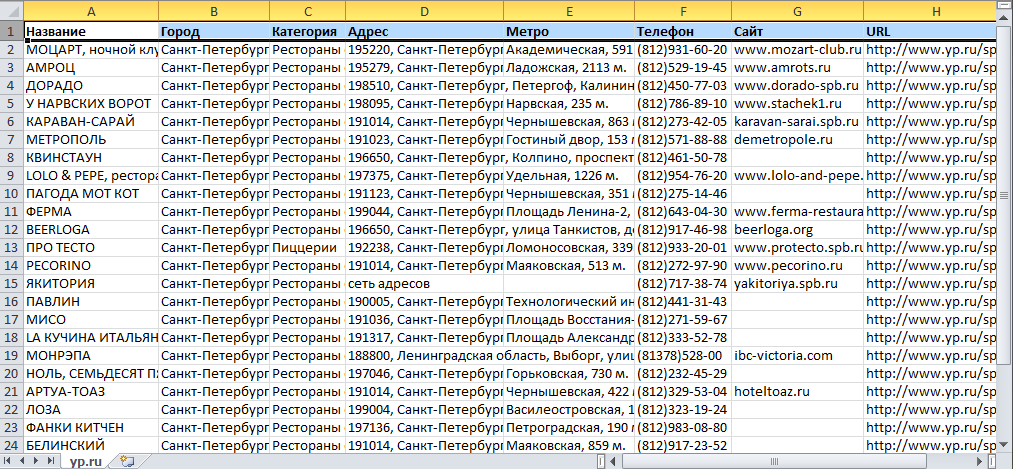The height and width of the screenshot is (469, 1013).
Task: Open the yp.ru sheet tab
Action: click(x=85, y=461)
